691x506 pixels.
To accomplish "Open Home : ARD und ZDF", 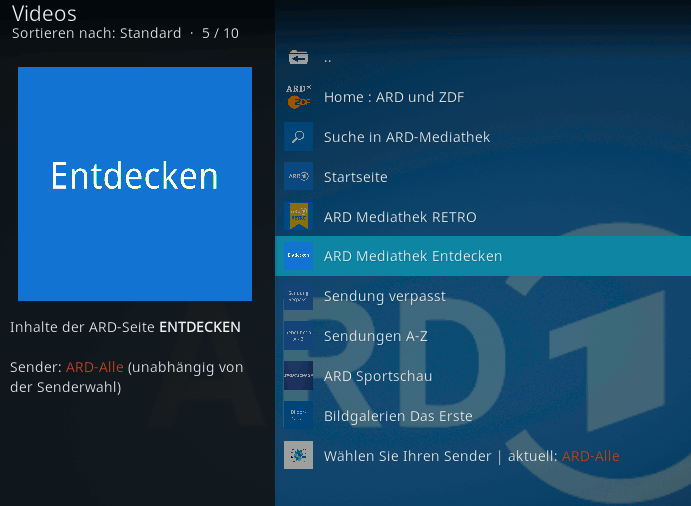I will click(483, 97).
